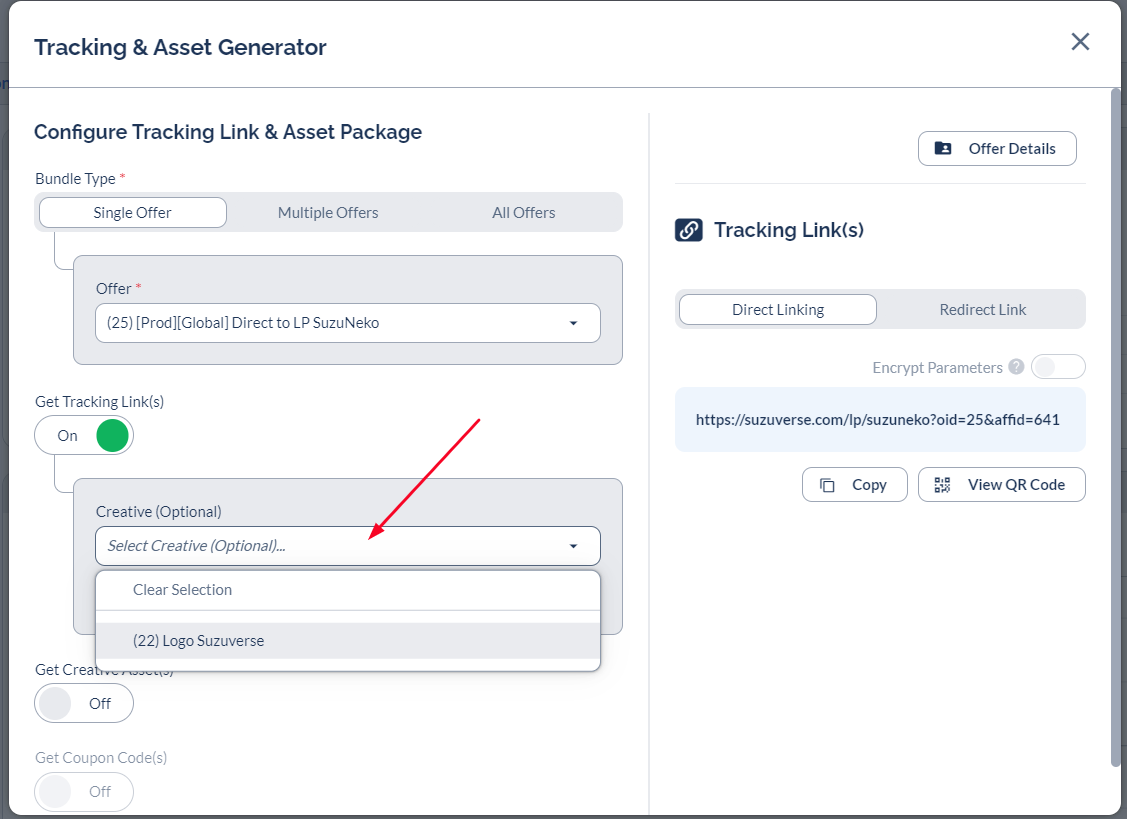This screenshot has height=819, width=1127.
Task: Close the Tracking & Asset Generator dialog
Action: [x=1080, y=42]
